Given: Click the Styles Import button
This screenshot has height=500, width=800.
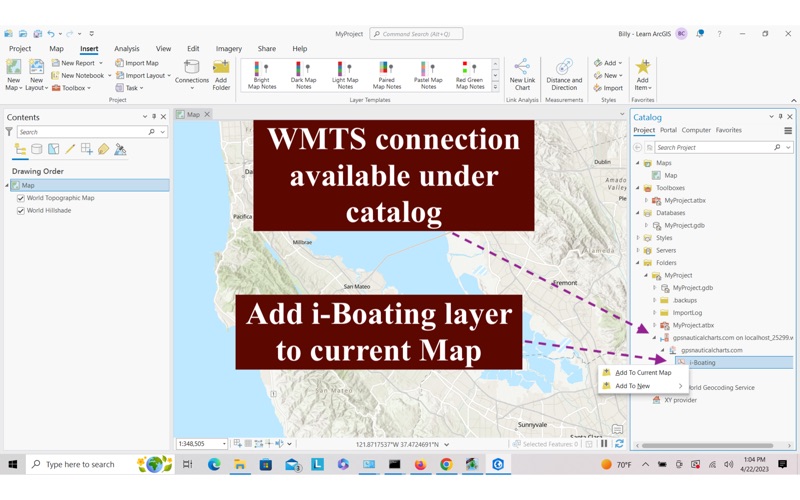Looking at the screenshot, I should [x=608, y=88].
